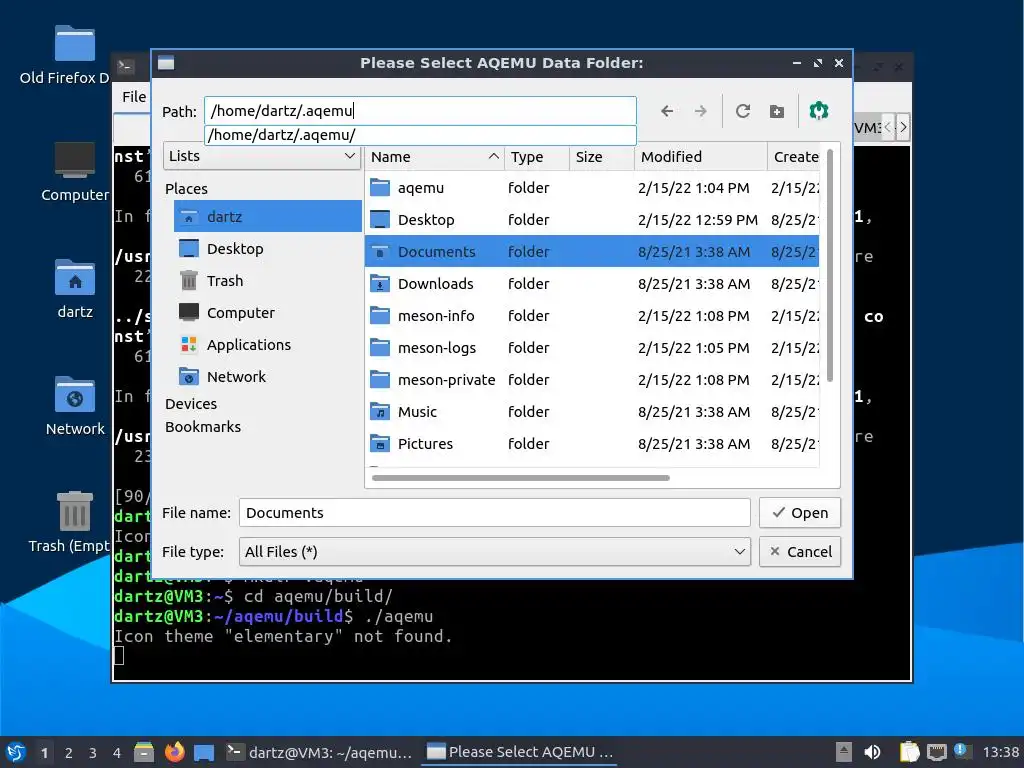This screenshot has height=768, width=1024.
Task: Select Computer in Places sidebar
Action: point(268,312)
